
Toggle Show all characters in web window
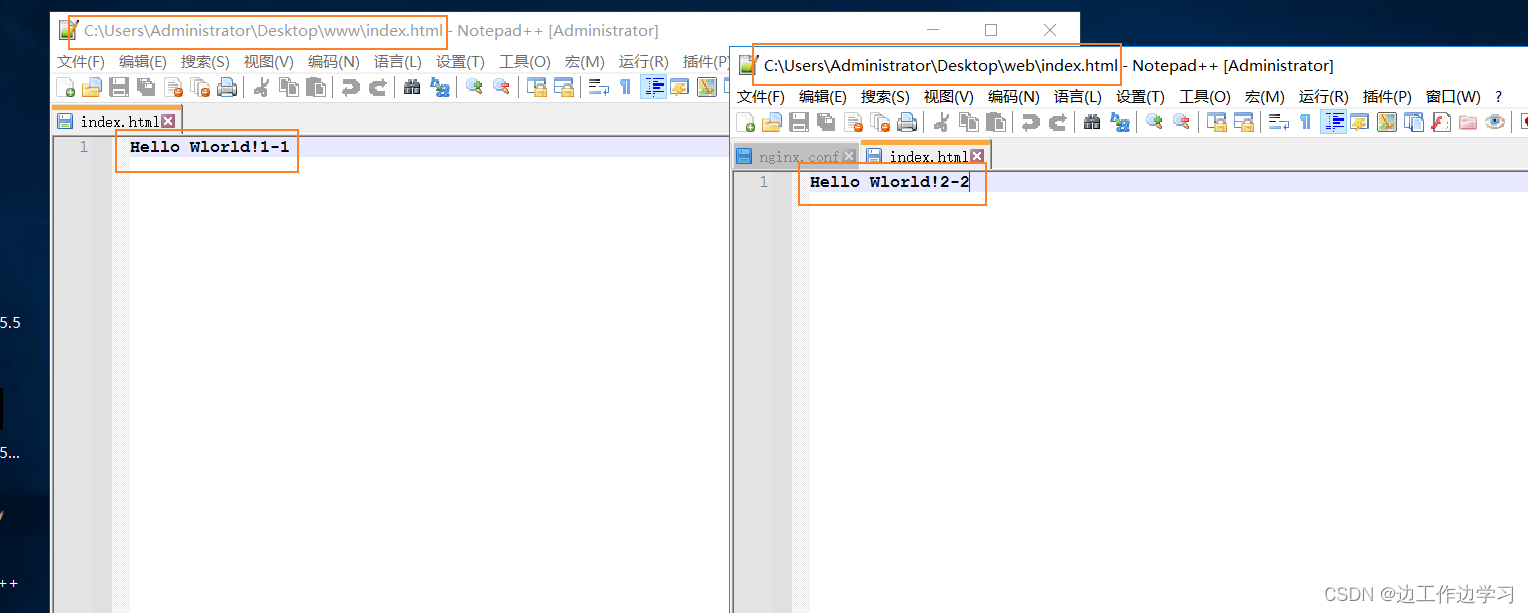pyautogui.click(x=1305, y=122)
